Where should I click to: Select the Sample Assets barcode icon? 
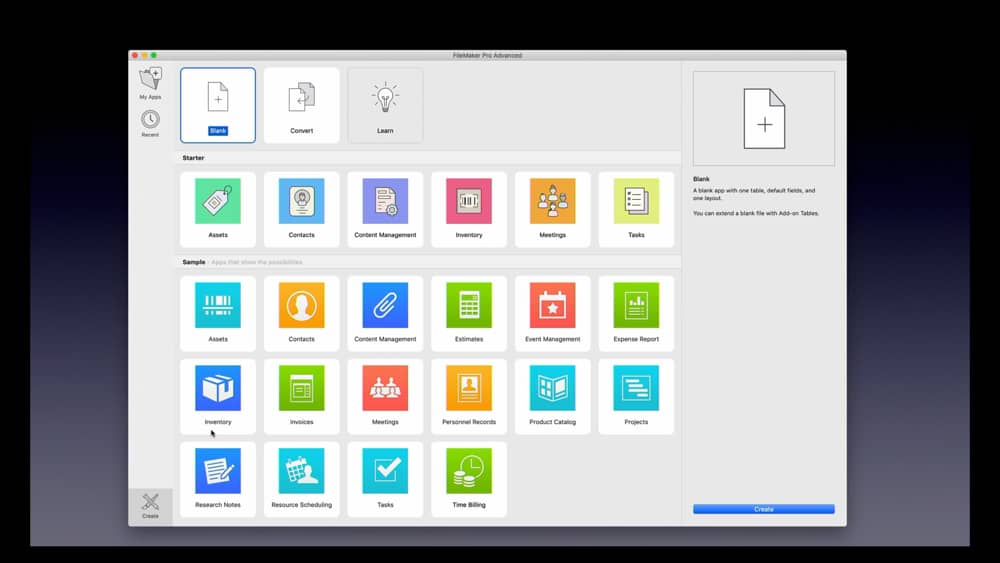tap(218, 305)
